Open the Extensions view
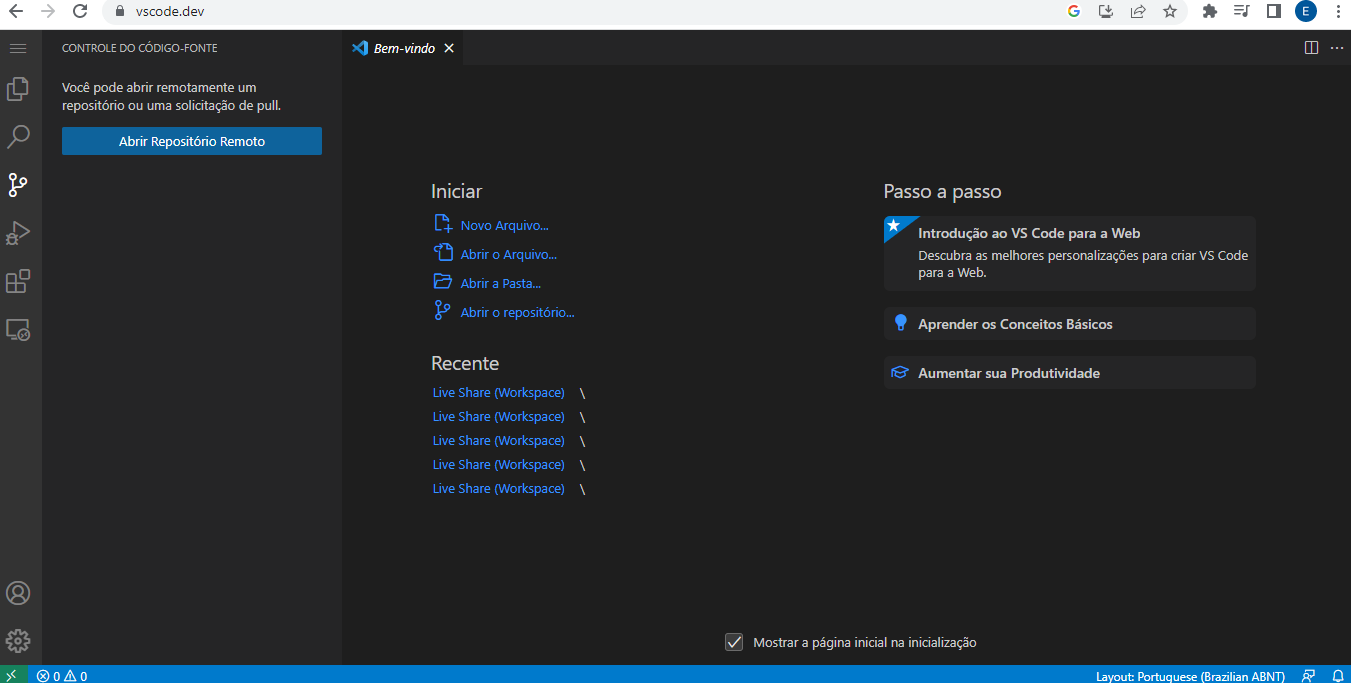 point(18,281)
